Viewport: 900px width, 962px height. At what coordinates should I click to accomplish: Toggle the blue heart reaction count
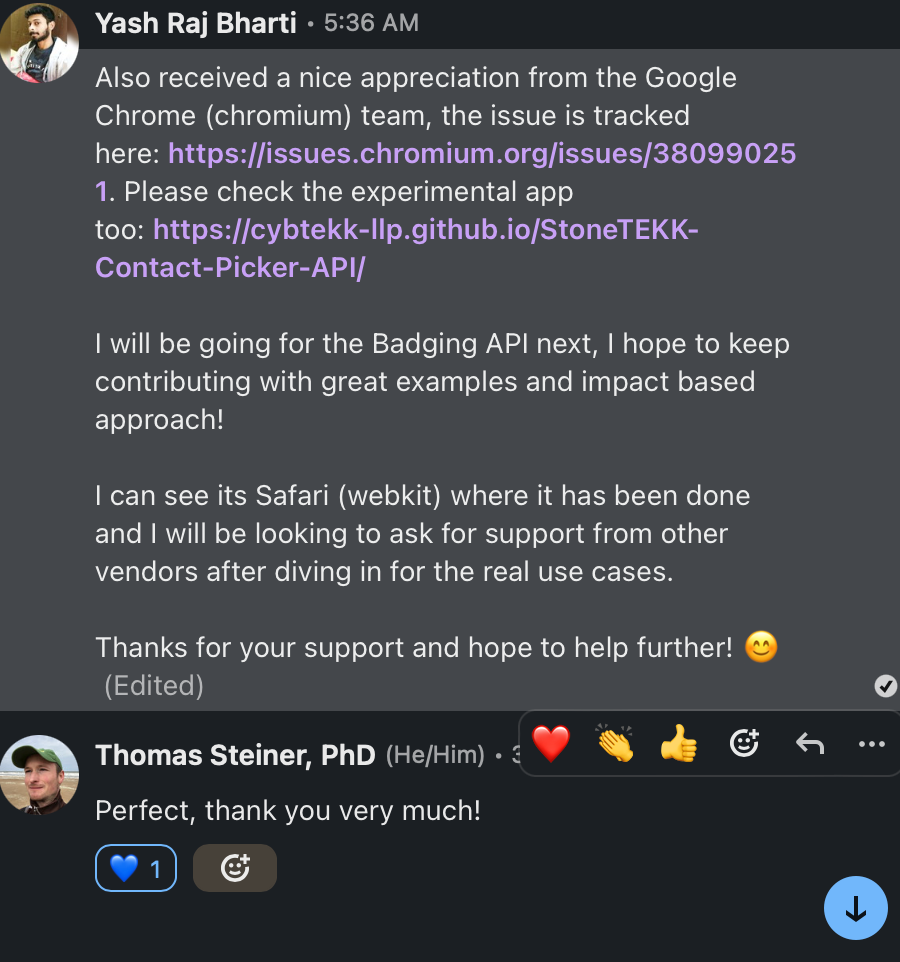[x=136, y=868]
